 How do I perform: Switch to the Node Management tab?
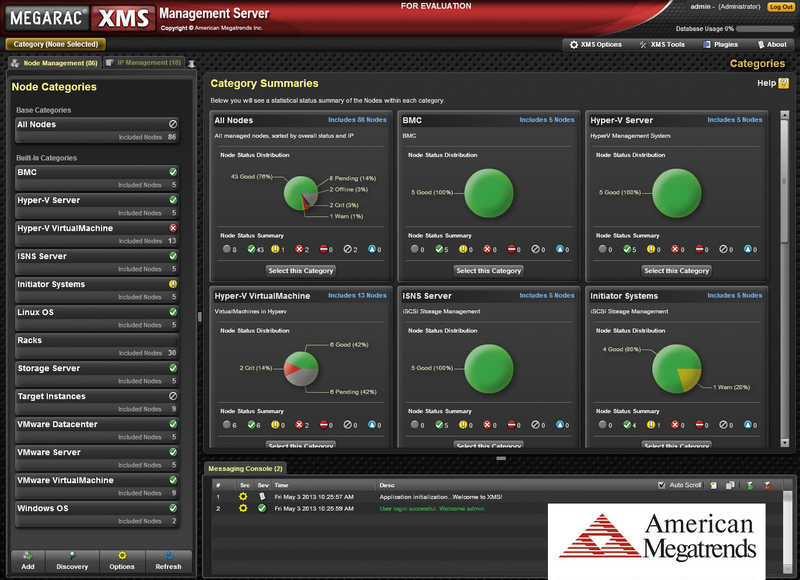[54, 63]
